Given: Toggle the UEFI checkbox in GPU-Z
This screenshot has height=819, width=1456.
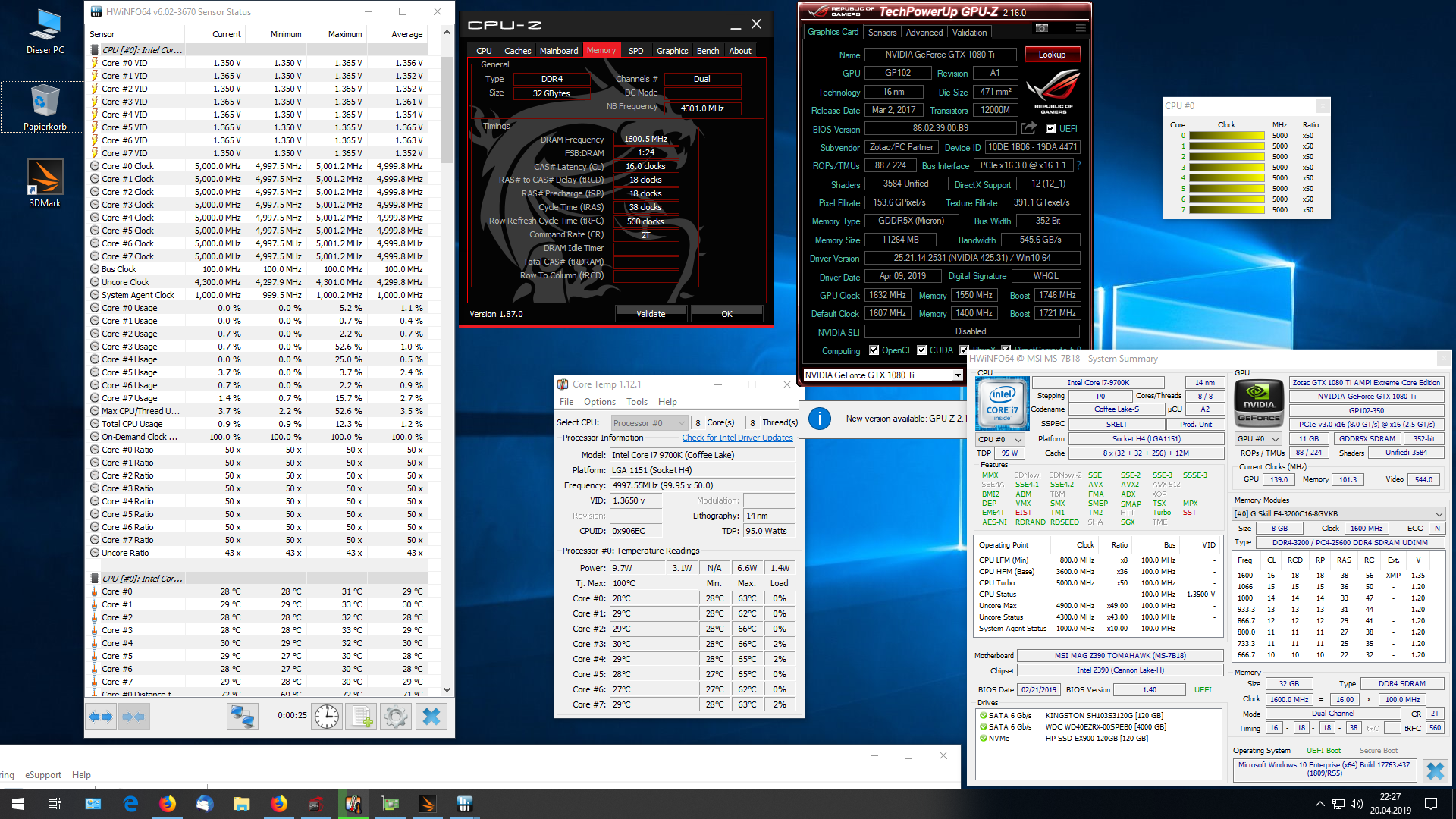Looking at the screenshot, I should pyautogui.click(x=1050, y=129).
